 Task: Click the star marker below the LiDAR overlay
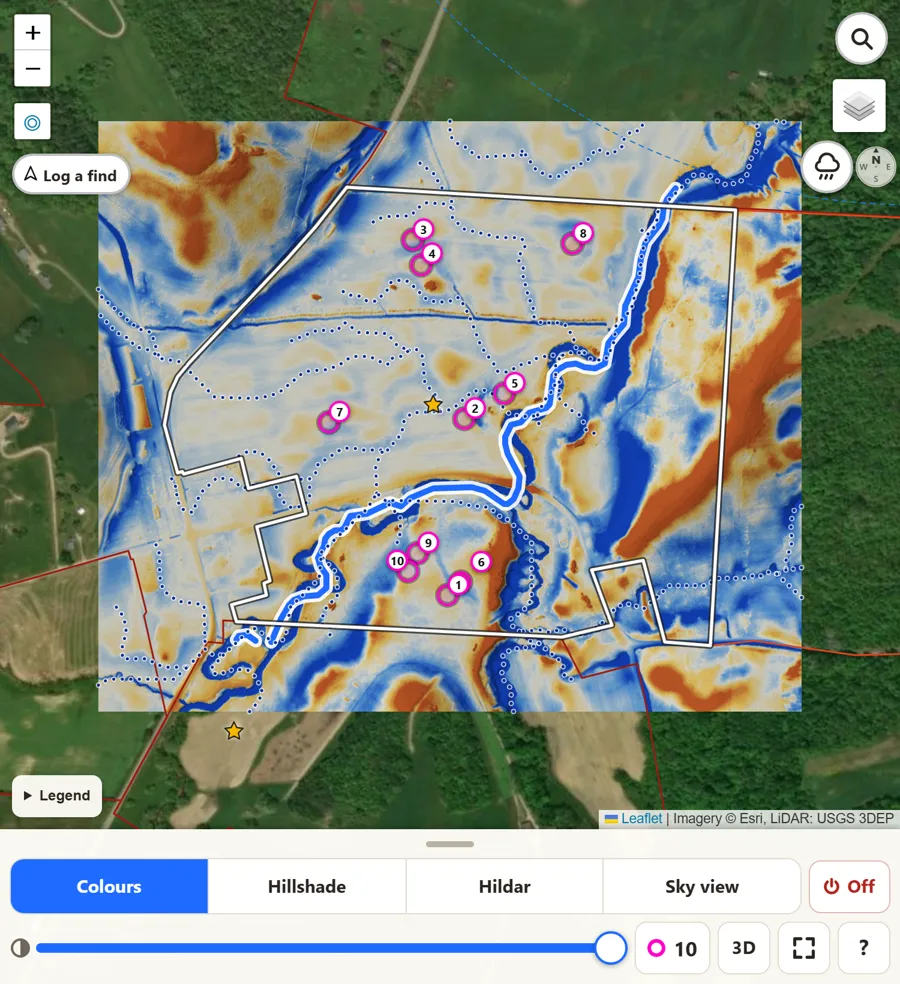(233, 730)
